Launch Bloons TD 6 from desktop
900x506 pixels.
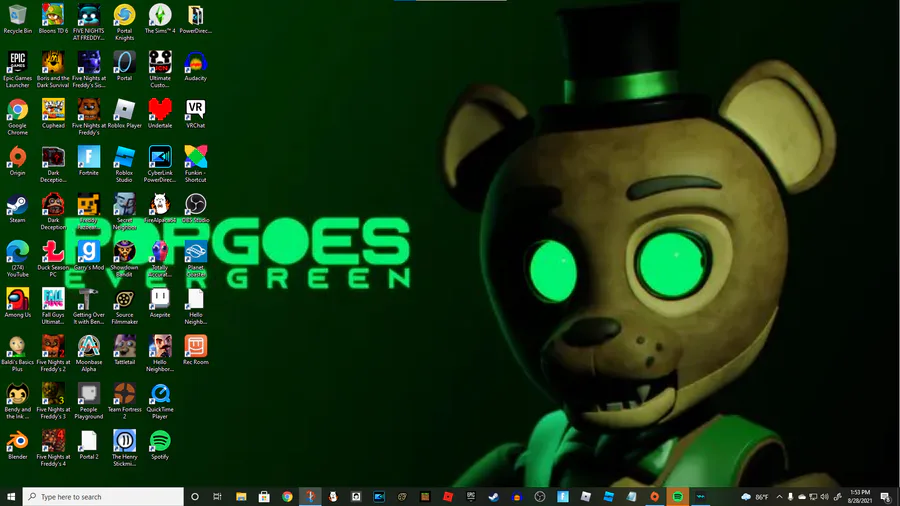[53, 20]
